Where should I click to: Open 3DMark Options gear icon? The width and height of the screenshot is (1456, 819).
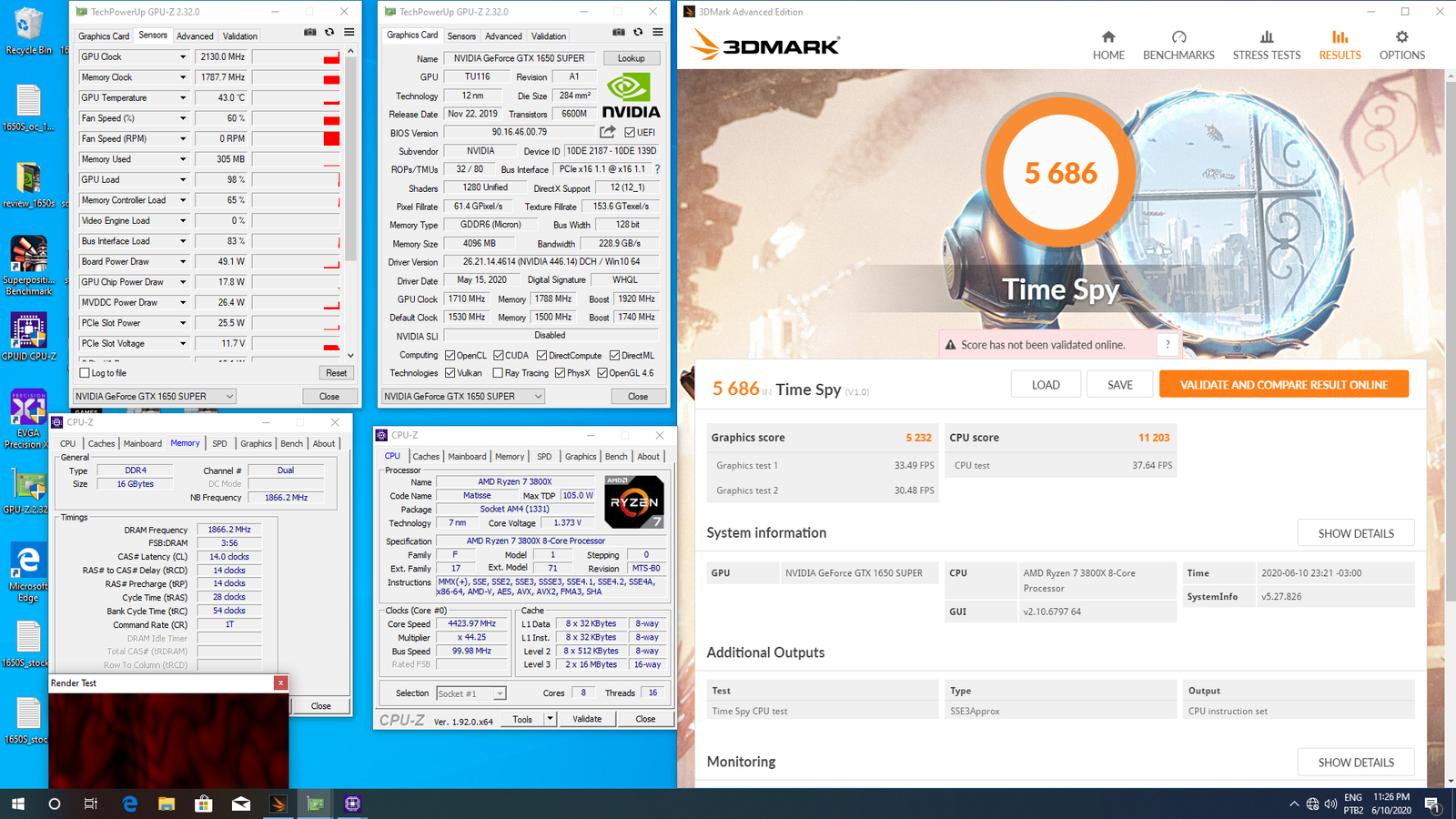pyautogui.click(x=1401, y=37)
